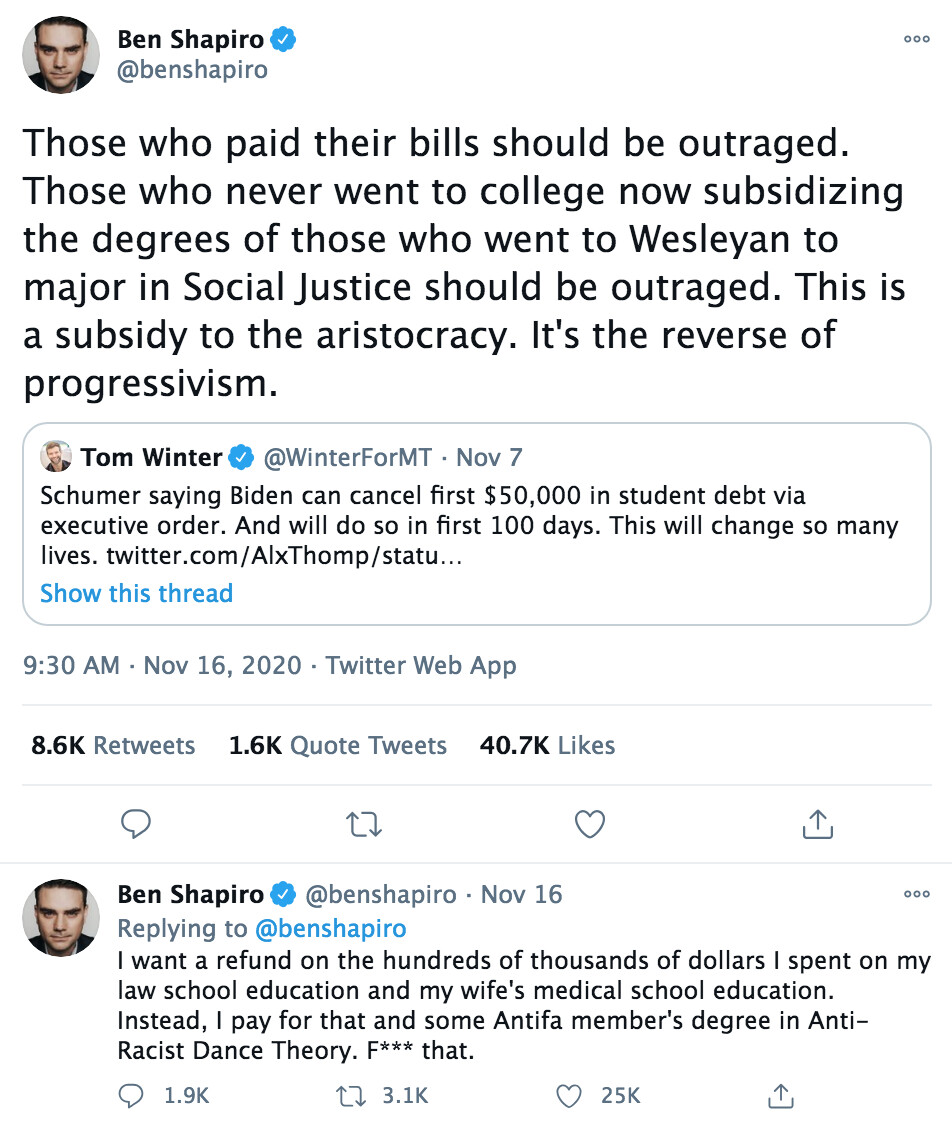
Task: Click the reply icon under main tweet
Action: point(135,823)
